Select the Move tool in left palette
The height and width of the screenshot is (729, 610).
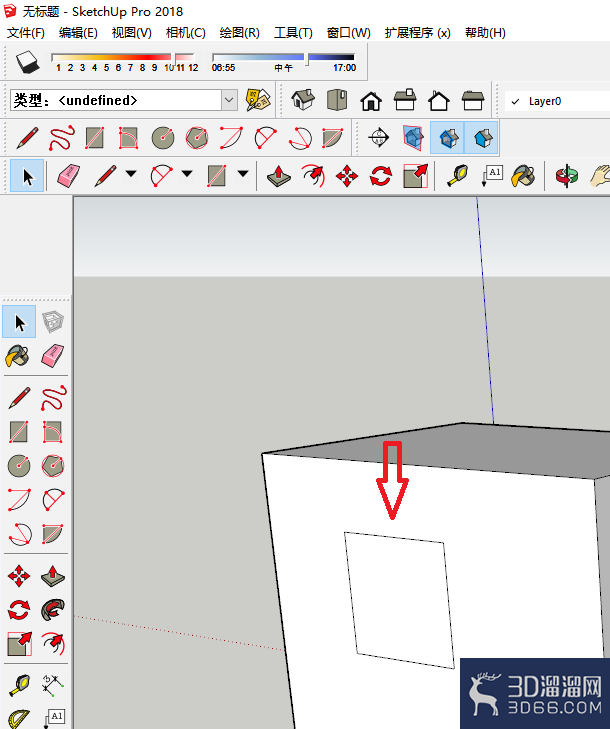coord(19,577)
